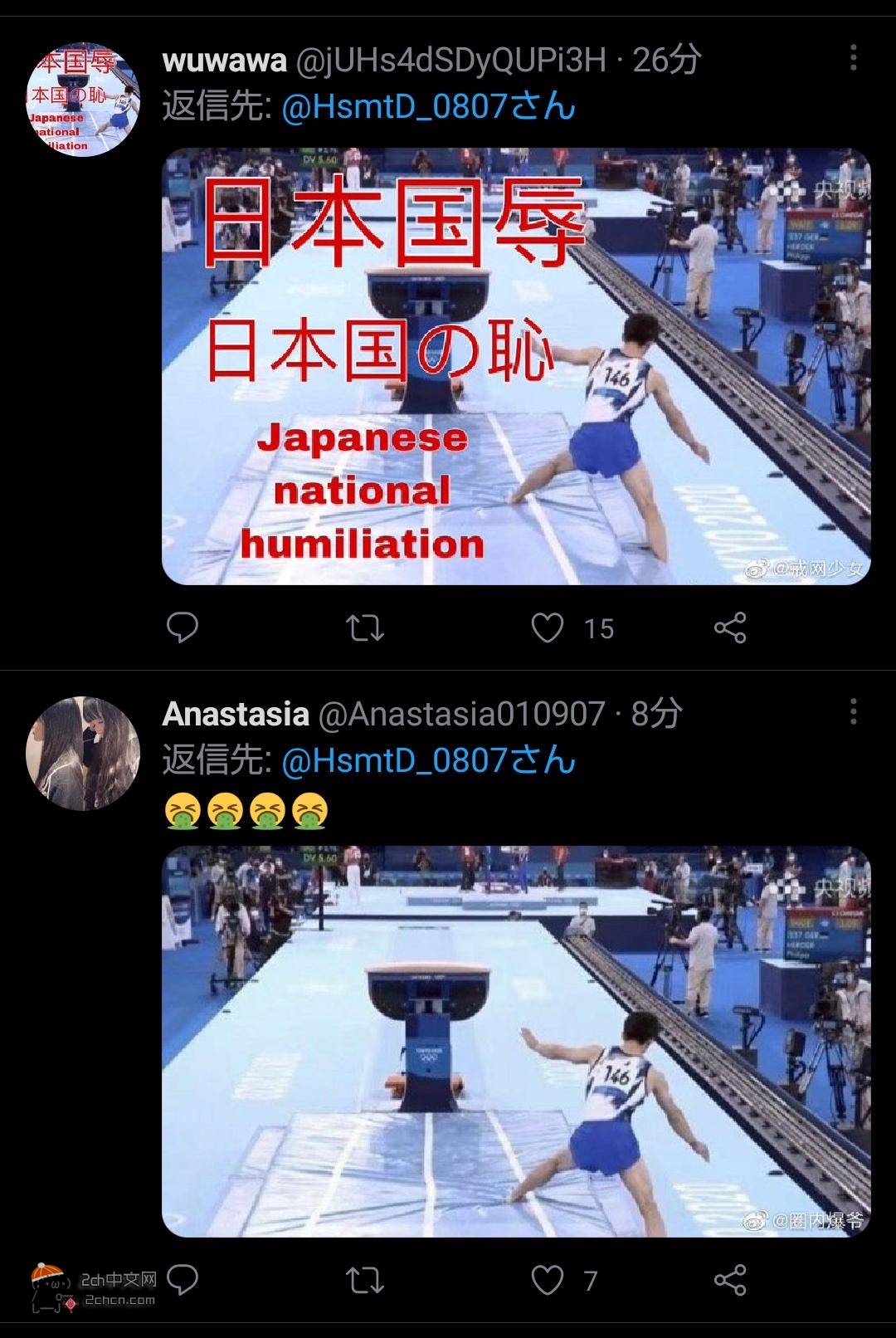The height and width of the screenshot is (1338, 896).
Task: Open handle @Anastasia010907
Action: pyautogui.click(x=462, y=714)
